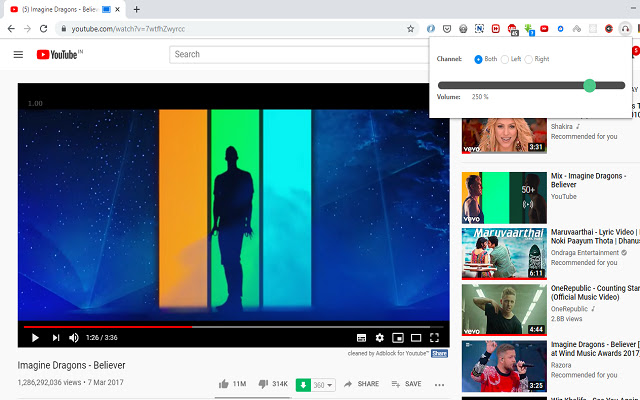This screenshot has height=400, width=640.
Task: Open the Pocket extension icon
Action: pyautogui.click(x=447, y=29)
